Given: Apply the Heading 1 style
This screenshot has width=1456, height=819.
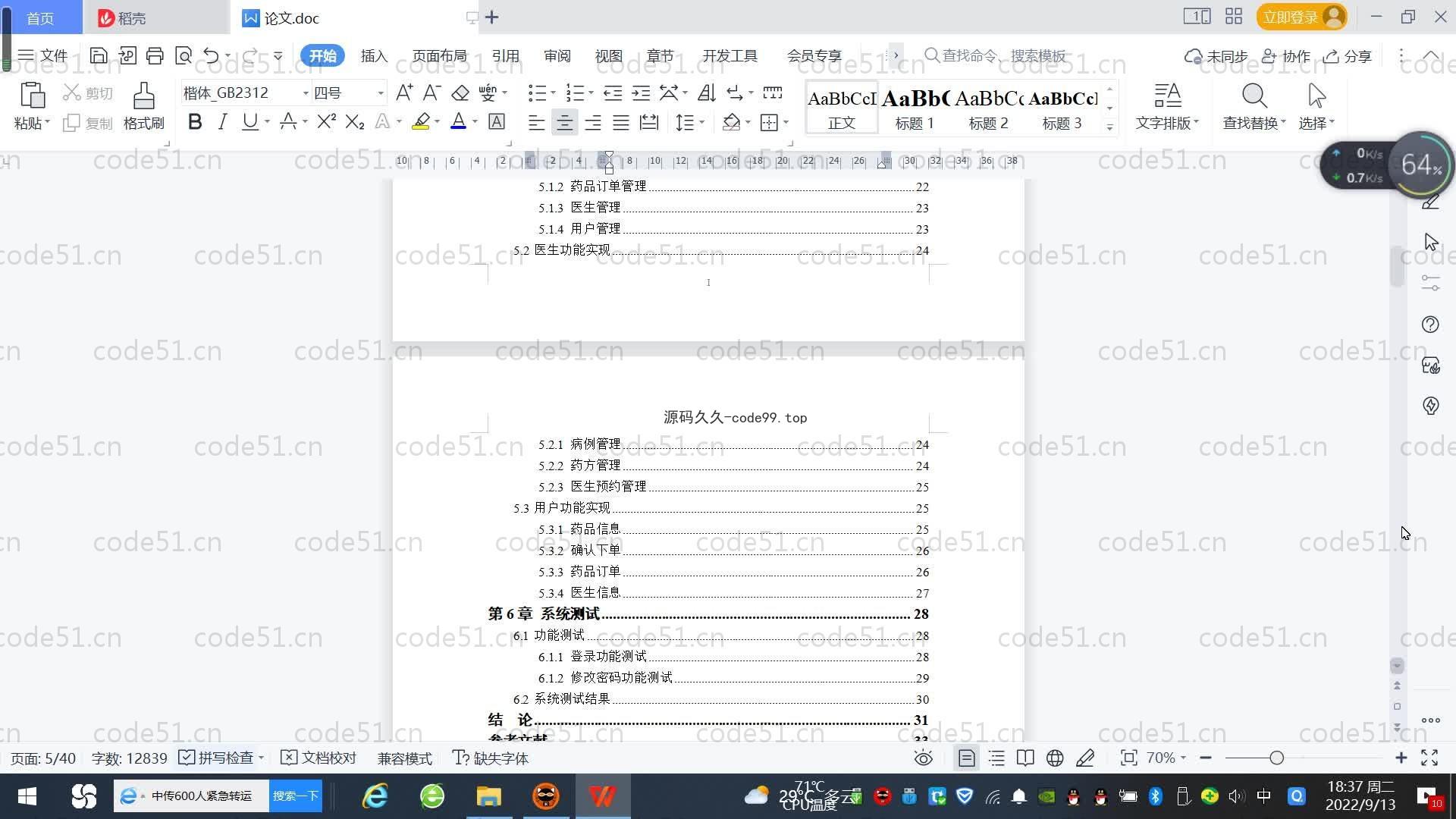Looking at the screenshot, I should coord(915,108).
